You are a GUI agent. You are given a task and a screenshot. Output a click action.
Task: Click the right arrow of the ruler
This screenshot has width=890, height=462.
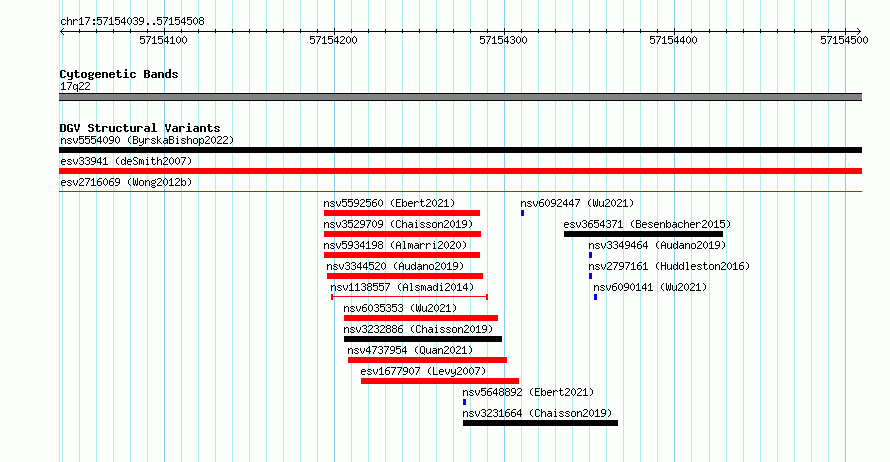coord(859,31)
